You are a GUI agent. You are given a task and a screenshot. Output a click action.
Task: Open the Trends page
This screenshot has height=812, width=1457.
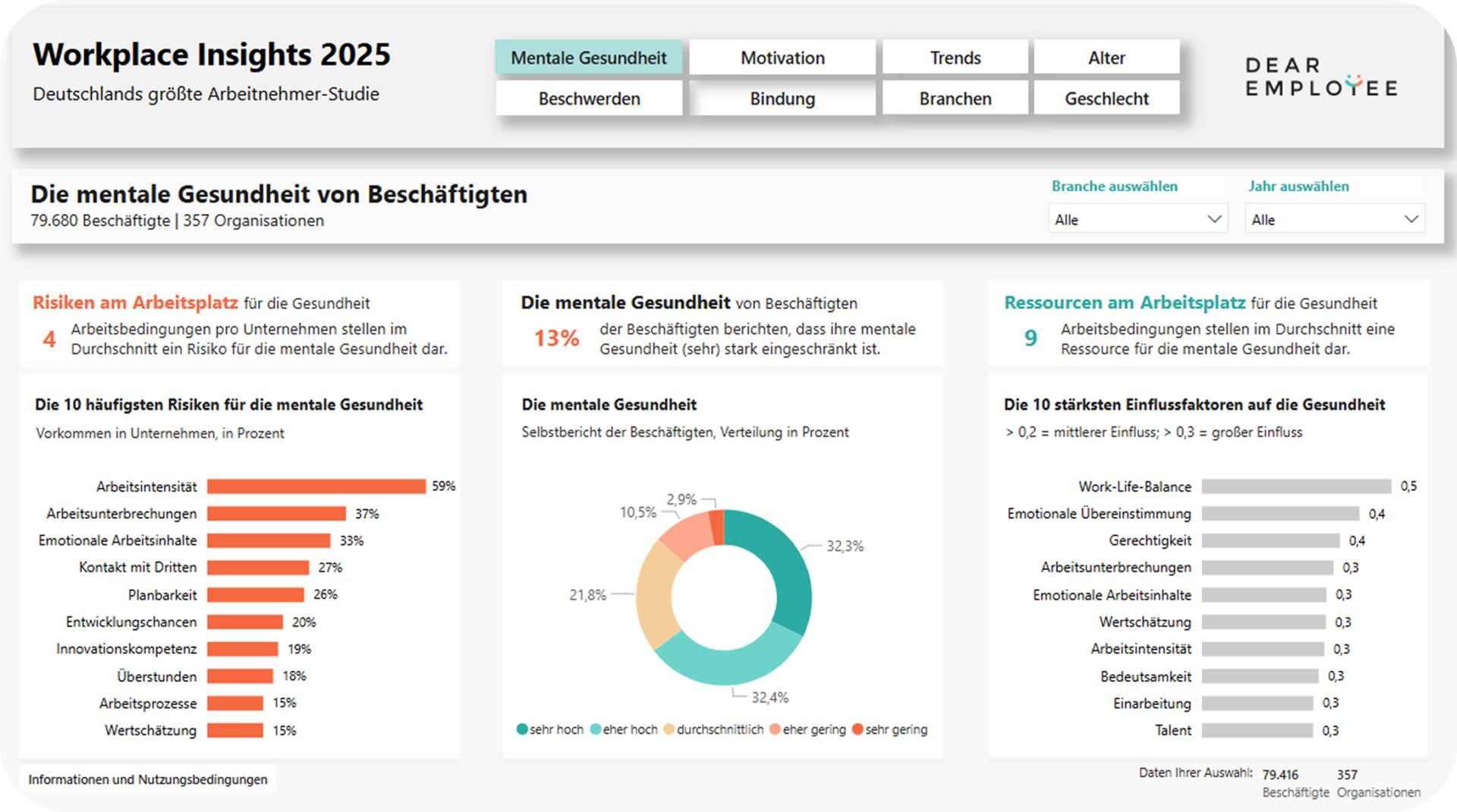[955, 57]
